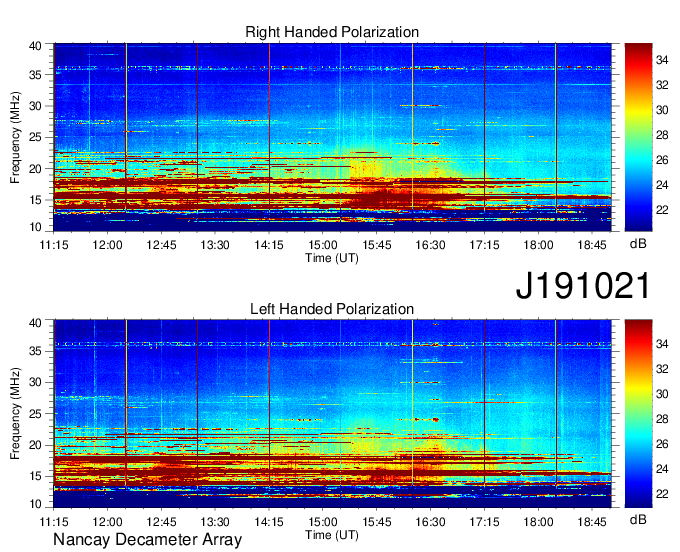The width and height of the screenshot is (680, 552).
Task: Click the 22 dB value on Right Handed colorbar
Action: (x=662, y=210)
